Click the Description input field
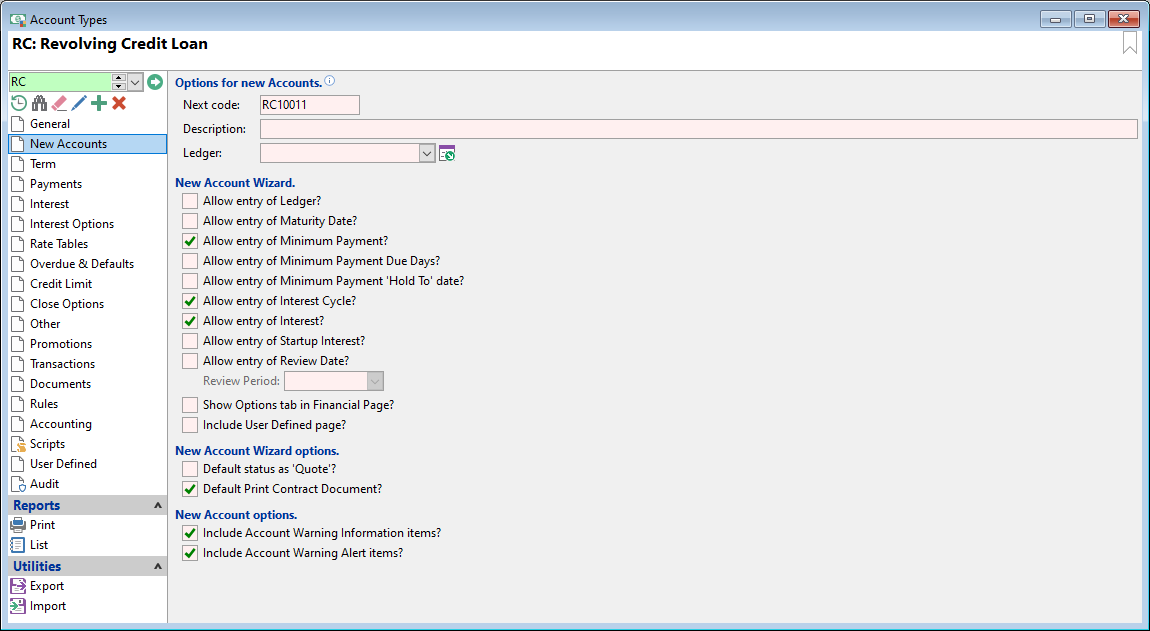Viewport: 1150px width, 631px height. pos(699,129)
